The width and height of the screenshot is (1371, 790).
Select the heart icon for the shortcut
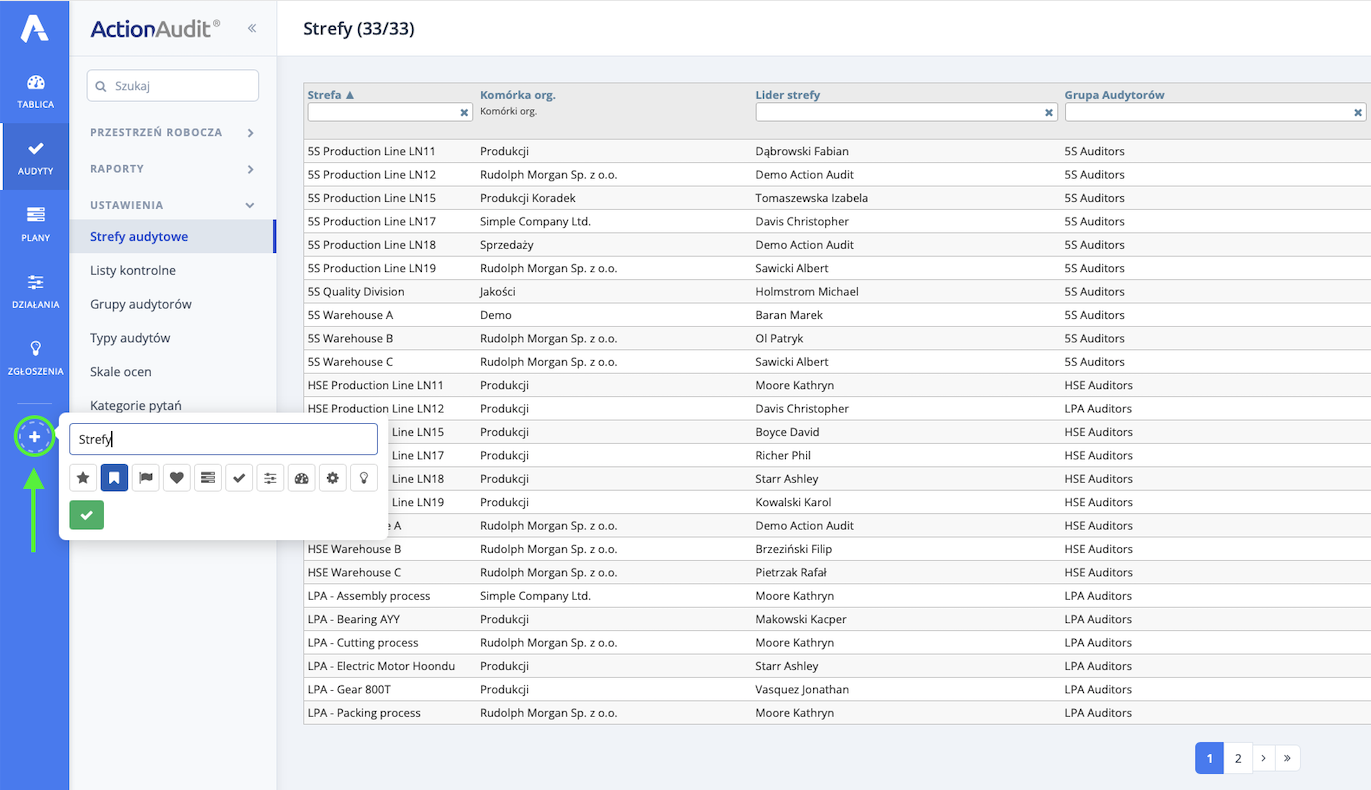click(177, 478)
